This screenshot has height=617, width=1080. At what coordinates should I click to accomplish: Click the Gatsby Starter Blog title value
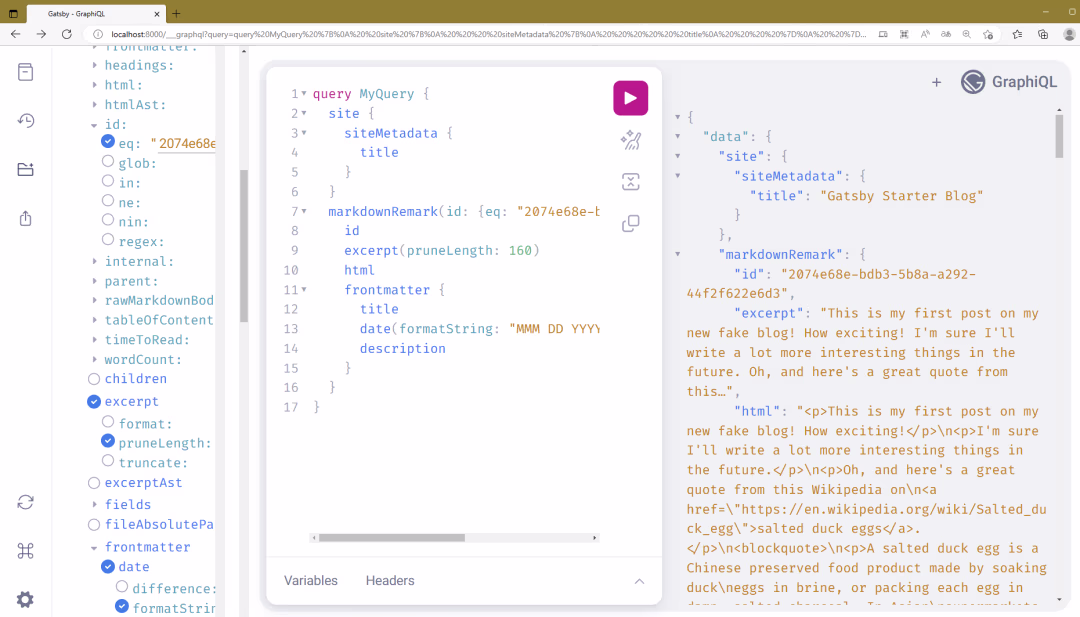902,196
